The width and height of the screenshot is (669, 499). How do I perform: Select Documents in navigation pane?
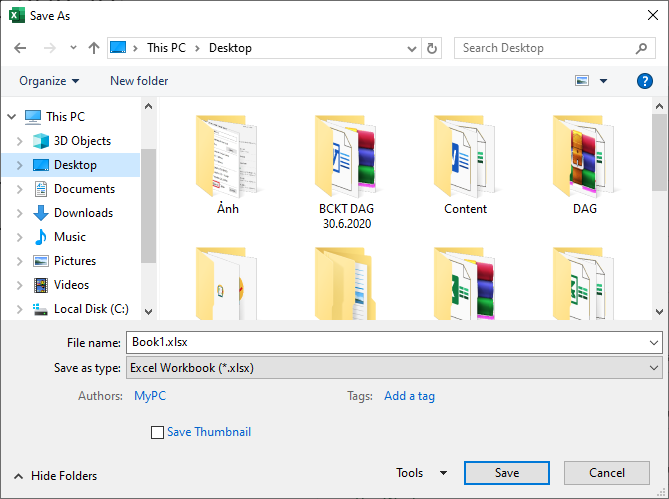[84, 189]
